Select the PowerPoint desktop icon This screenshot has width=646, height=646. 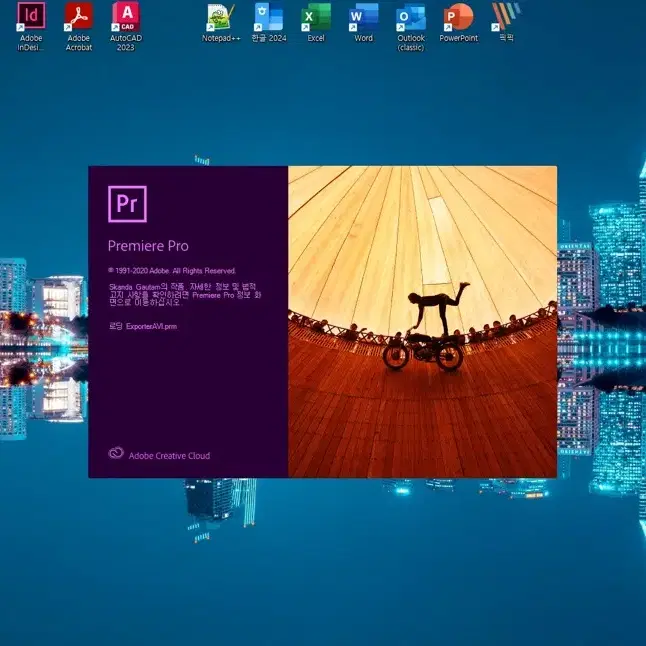point(459,23)
